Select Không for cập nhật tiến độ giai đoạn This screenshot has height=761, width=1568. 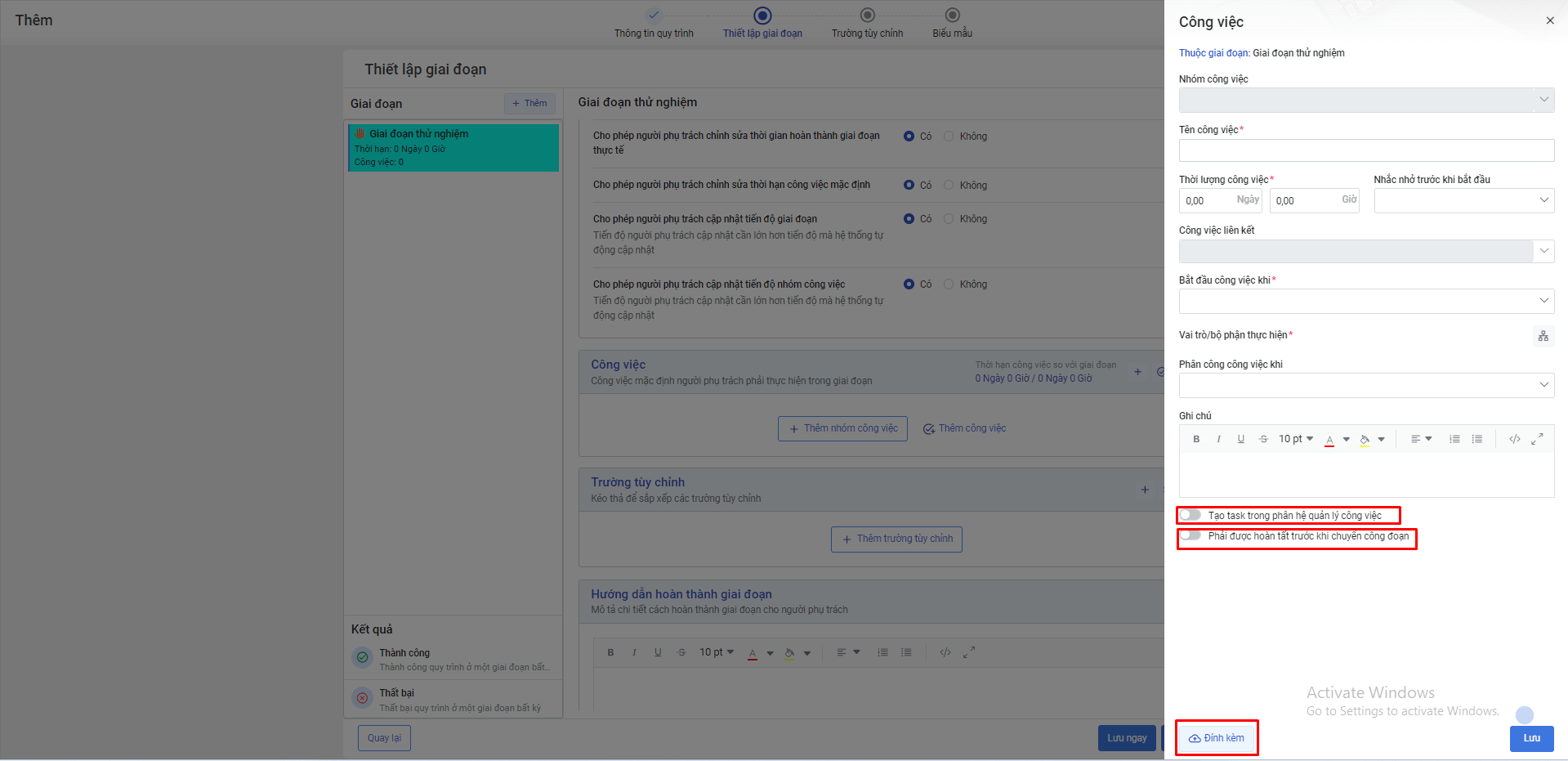tap(949, 219)
